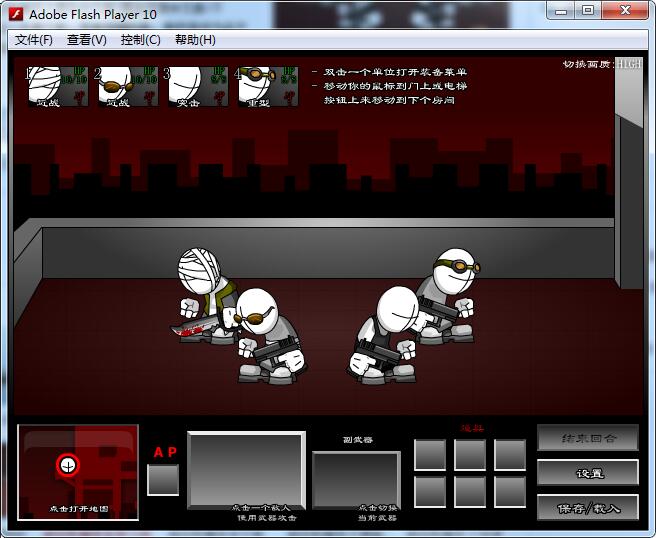Click the 保存/载入 save/load button
Screen dimensions: 656x538
[x=588, y=508]
